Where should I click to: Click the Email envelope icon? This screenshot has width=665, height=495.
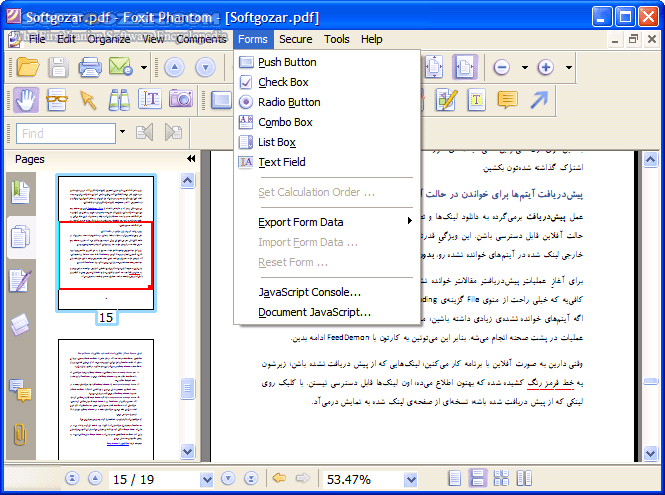[x=120, y=67]
